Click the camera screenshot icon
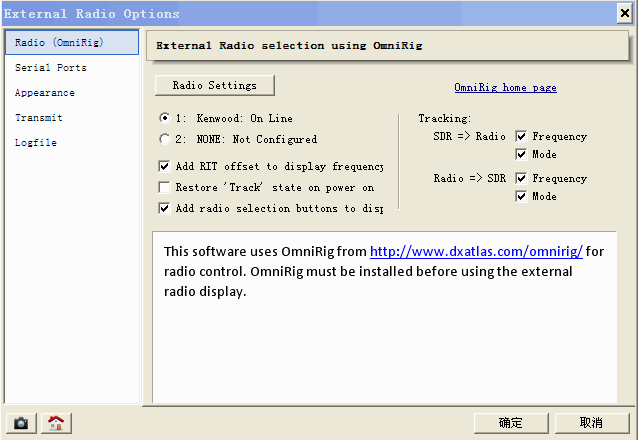 tap(21, 423)
